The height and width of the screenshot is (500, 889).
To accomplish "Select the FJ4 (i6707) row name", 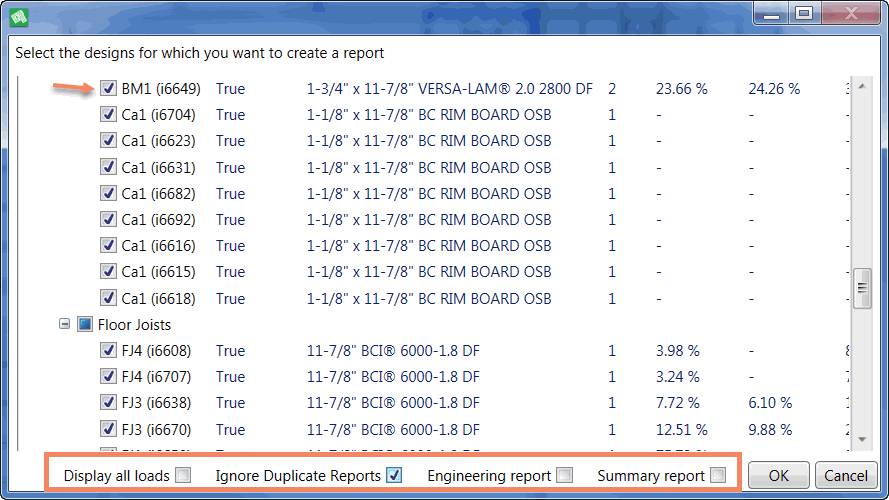I will [156, 377].
